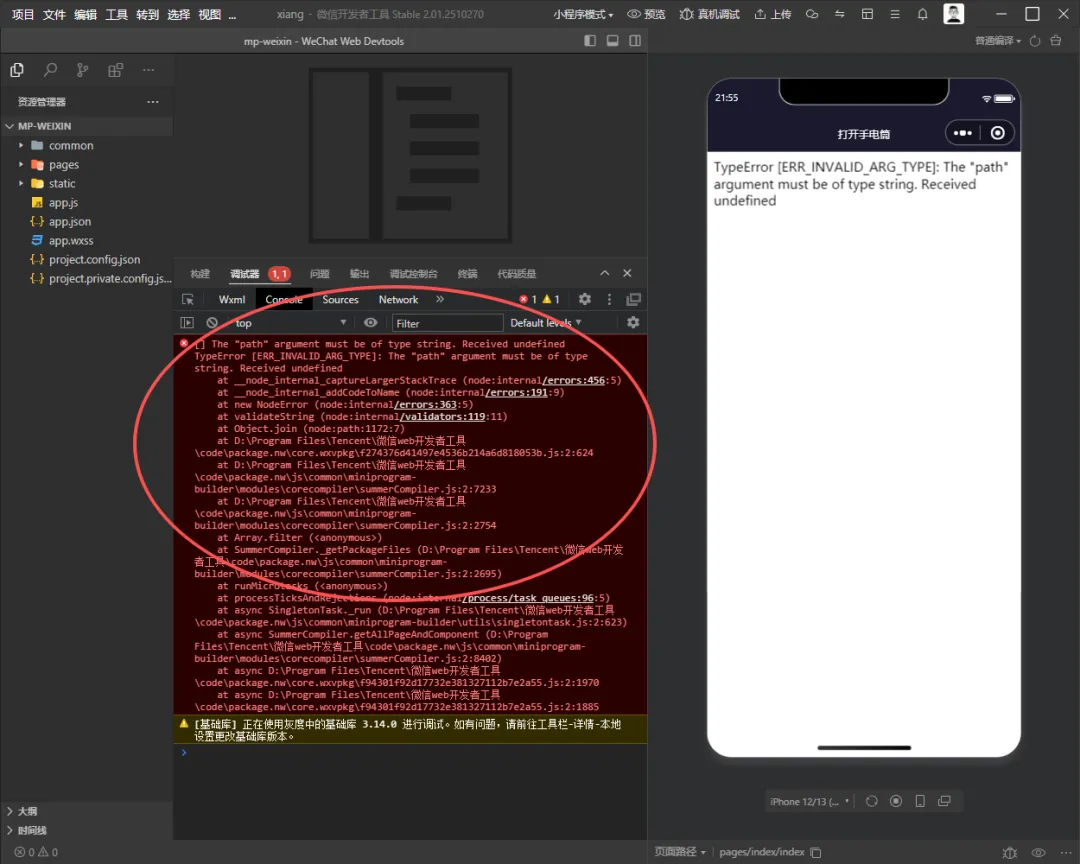Screen dimensions: 1080x864
Task: Open DevTools settings gear beside warning count
Action: [x=585, y=299]
